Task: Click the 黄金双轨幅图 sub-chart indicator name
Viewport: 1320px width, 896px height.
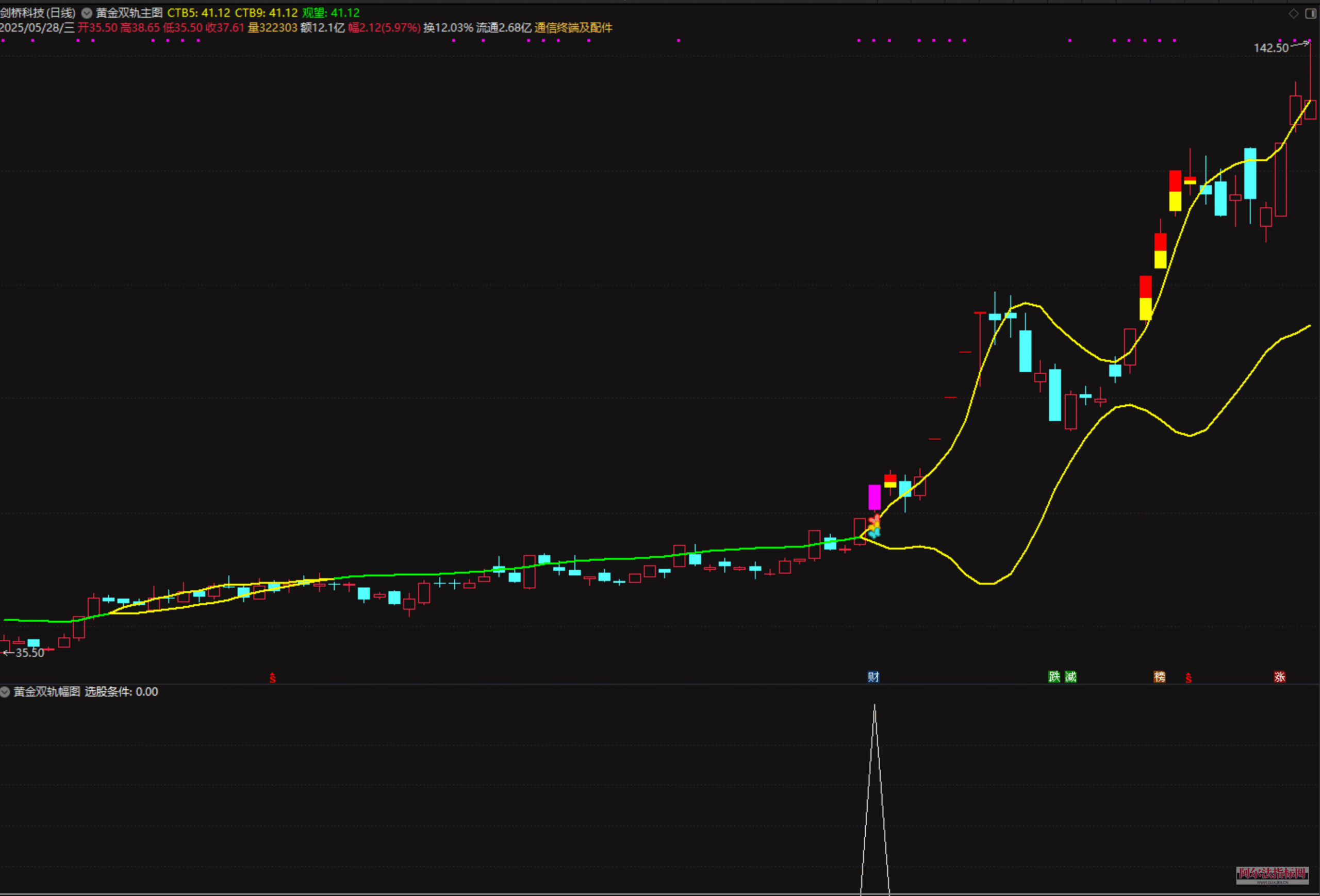Action: pos(47,691)
